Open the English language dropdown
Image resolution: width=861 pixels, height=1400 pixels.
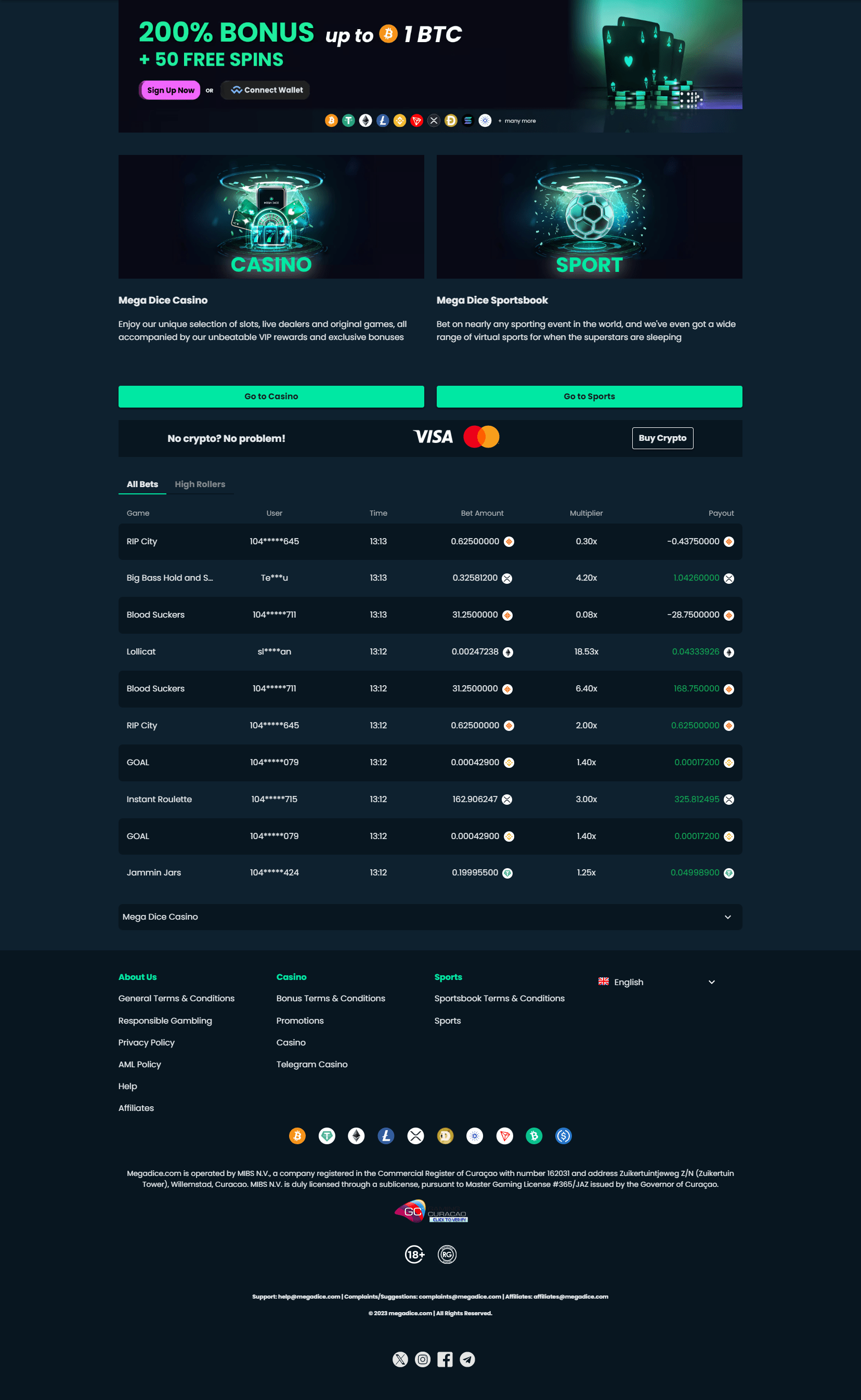(656, 982)
